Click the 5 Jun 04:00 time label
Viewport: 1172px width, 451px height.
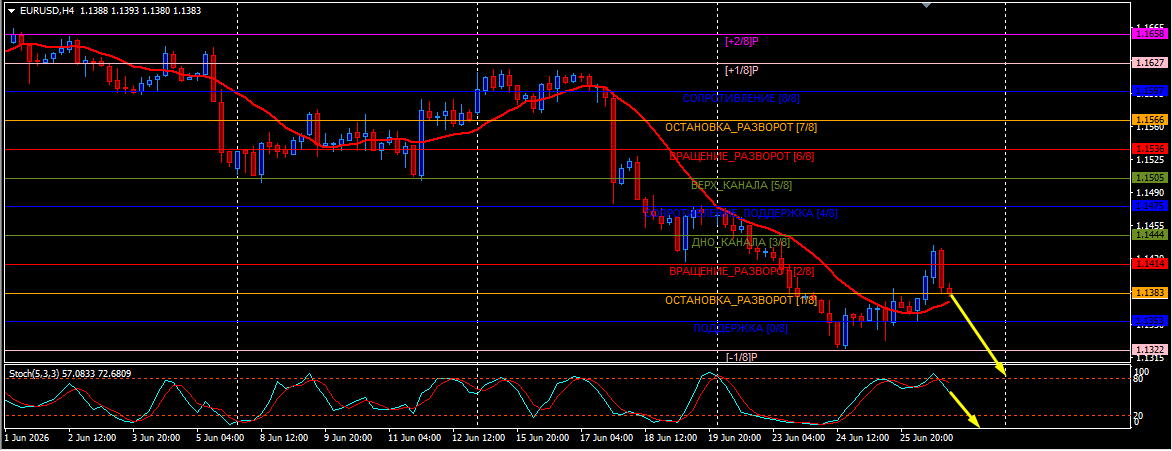tap(220, 436)
